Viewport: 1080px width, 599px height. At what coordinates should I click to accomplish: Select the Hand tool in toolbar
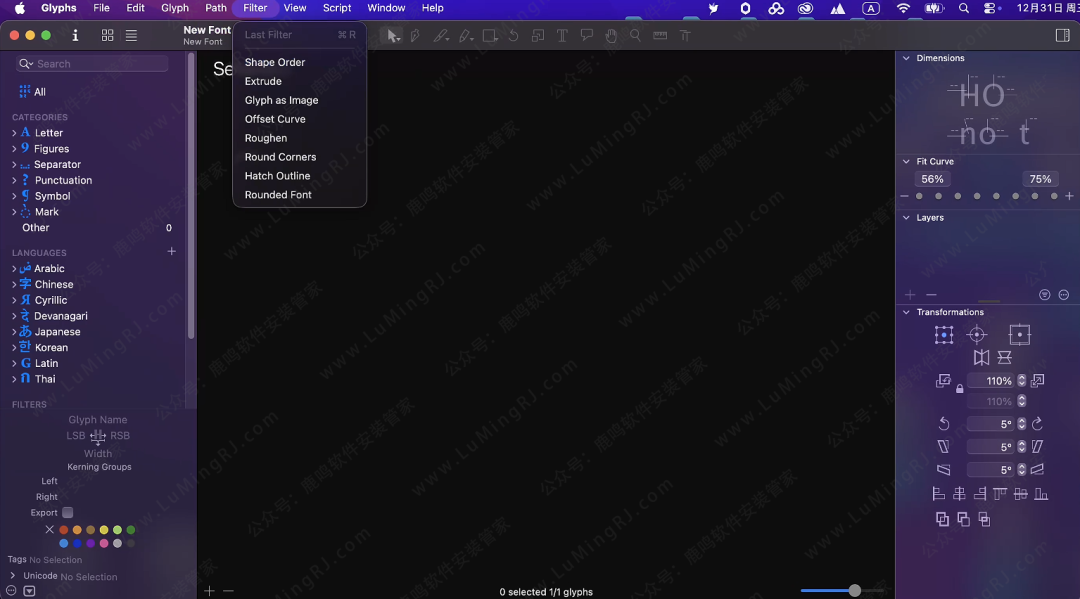pyautogui.click(x=611, y=36)
